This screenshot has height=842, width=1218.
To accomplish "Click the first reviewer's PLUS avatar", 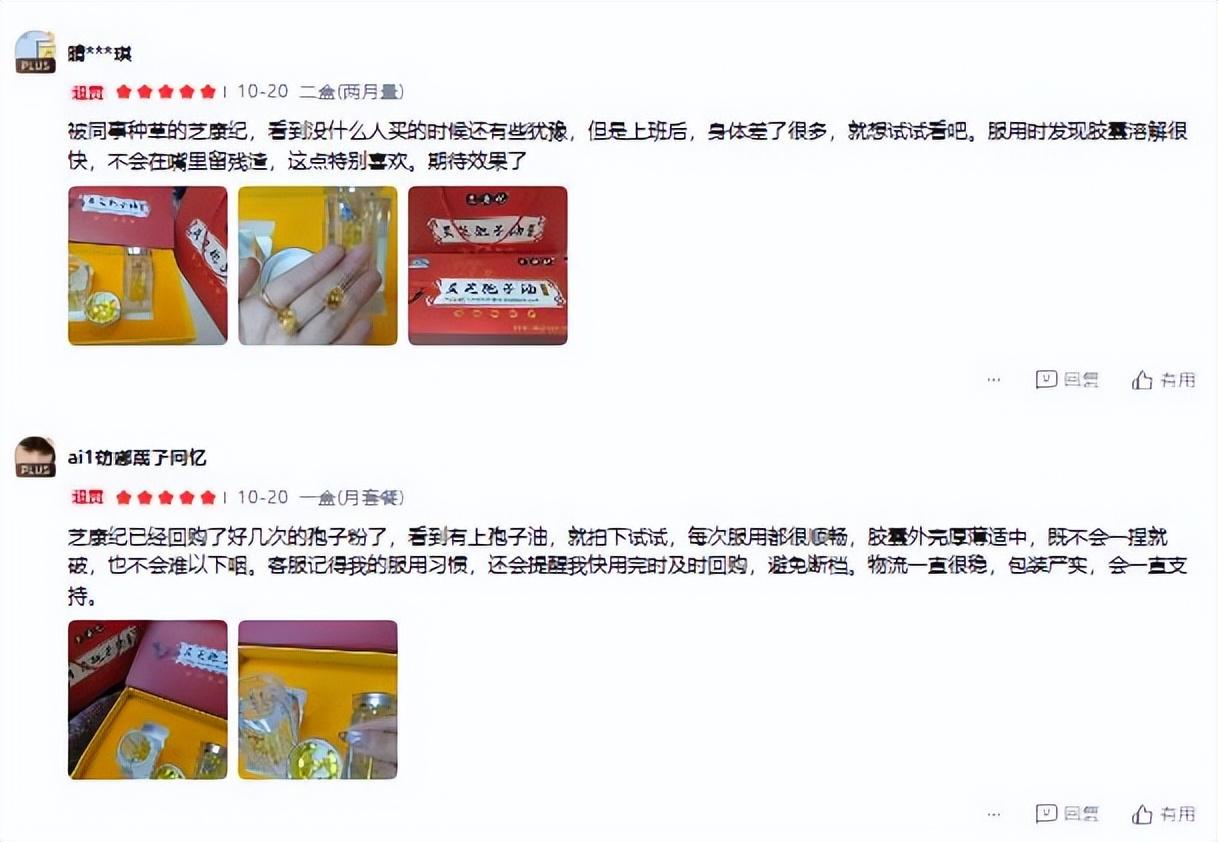I will pyautogui.click(x=35, y=52).
